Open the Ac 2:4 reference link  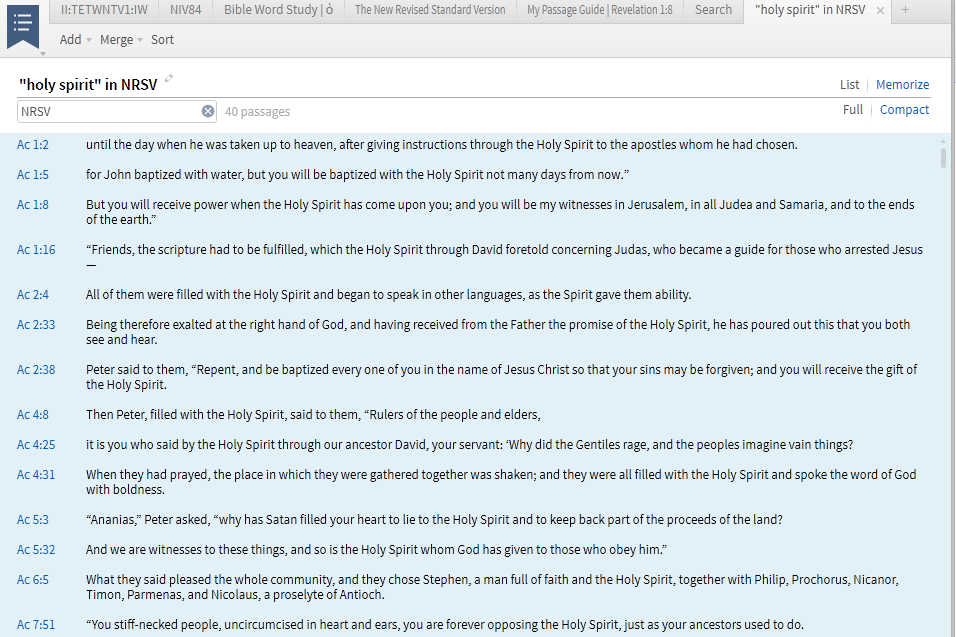point(32,294)
